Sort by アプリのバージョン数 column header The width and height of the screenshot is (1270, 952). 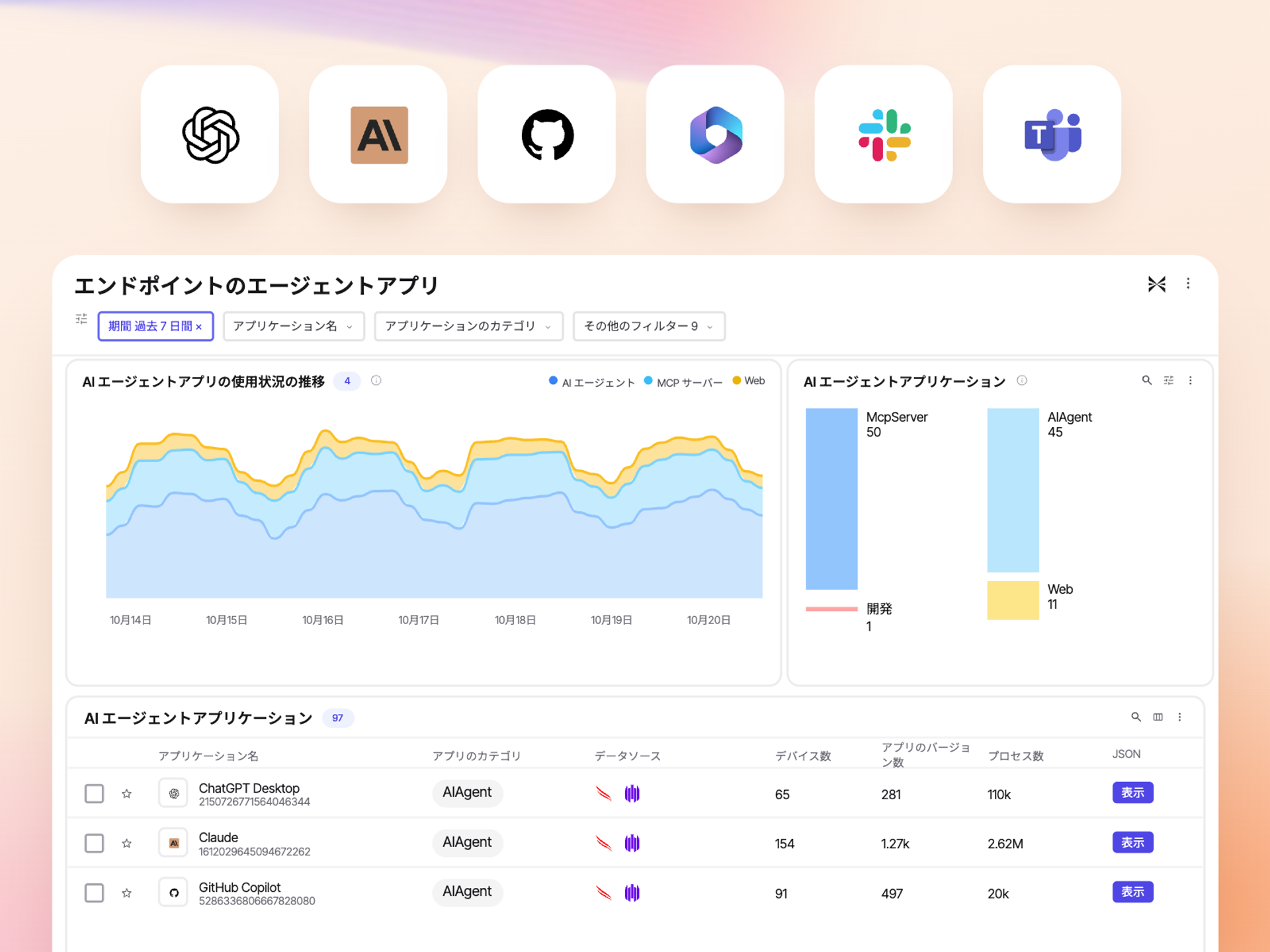coord(925,754)
